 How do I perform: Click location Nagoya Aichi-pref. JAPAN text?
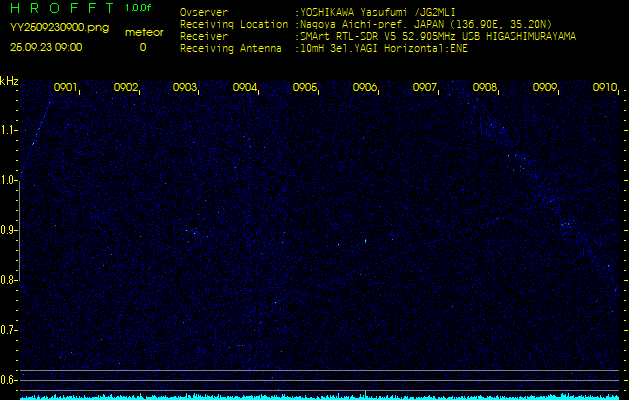[x=426, y=24]
